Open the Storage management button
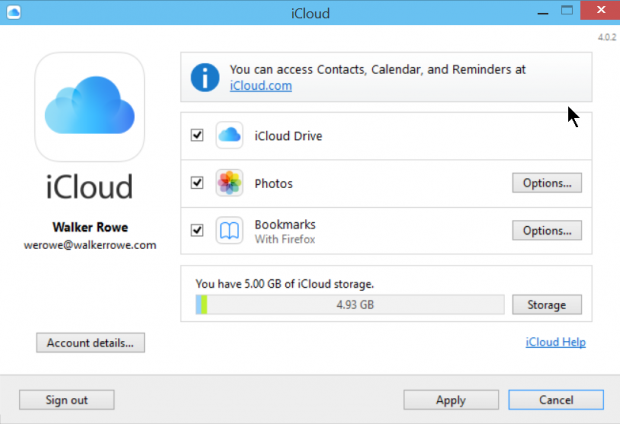Image resolution: width=620 pixels, height=424 pixels. pyautogui.click(x=547, y=305)
